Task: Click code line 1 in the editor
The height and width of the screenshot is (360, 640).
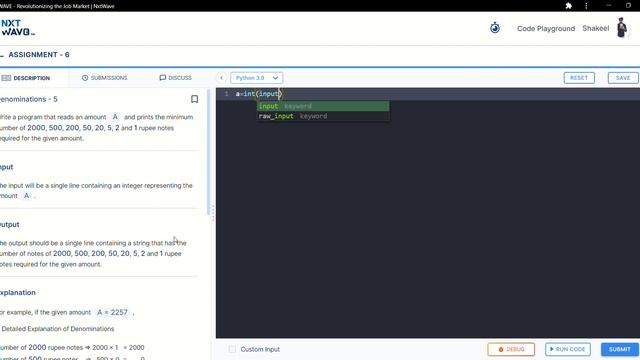Action: pos(428,94)
